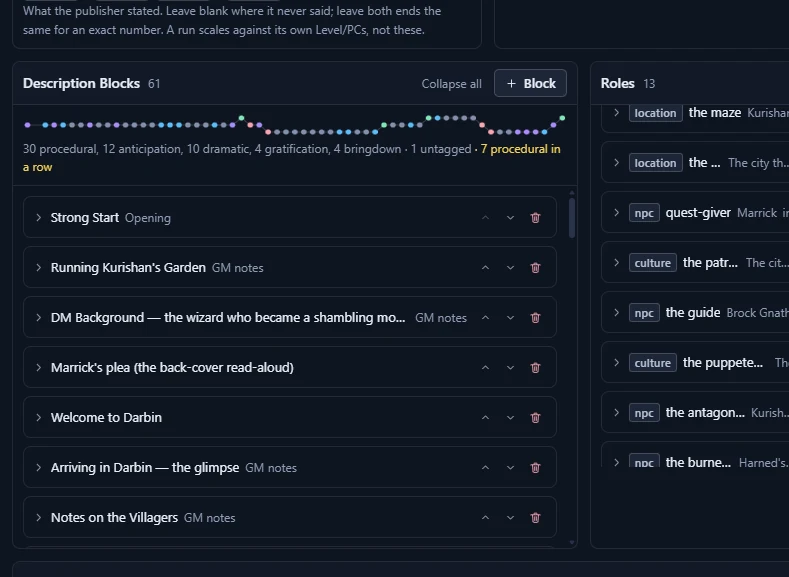Expand the Welcome to Darbin block
This screenshot has width=789, height=577.
tap(38, 418)
